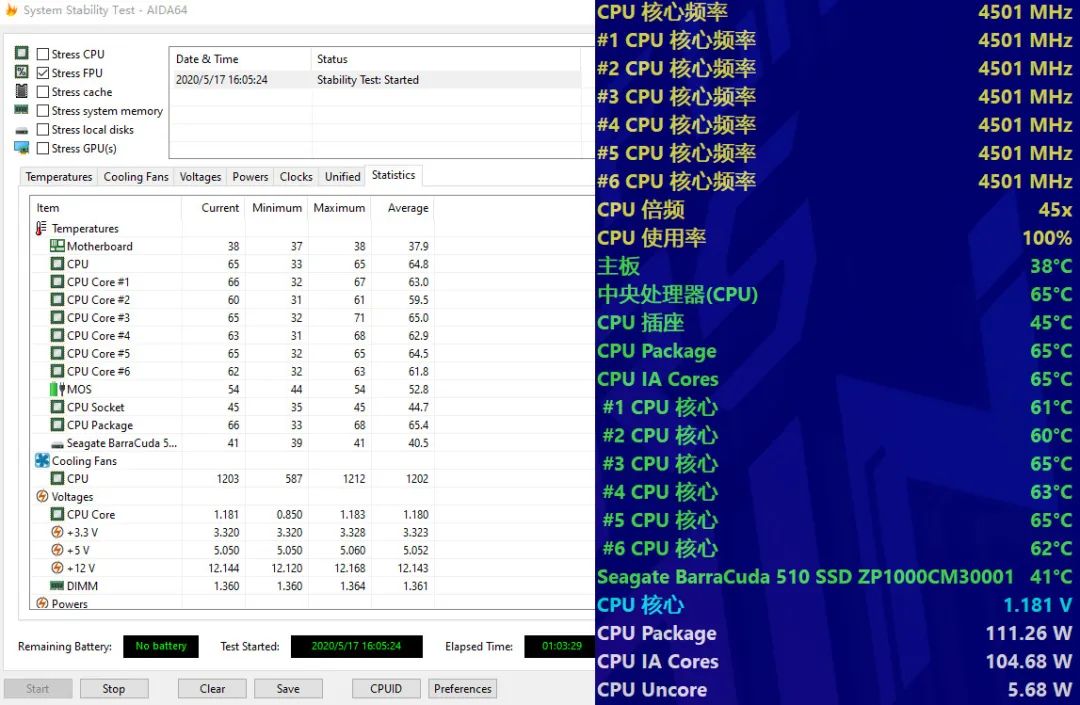Click the green MOS sensor icon
This screenshot has width=1080, height=705.
pos(57,389)
